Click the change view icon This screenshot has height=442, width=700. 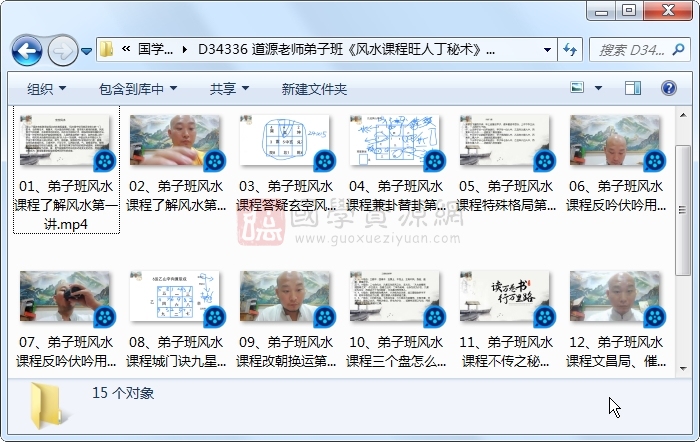[577, 88]
